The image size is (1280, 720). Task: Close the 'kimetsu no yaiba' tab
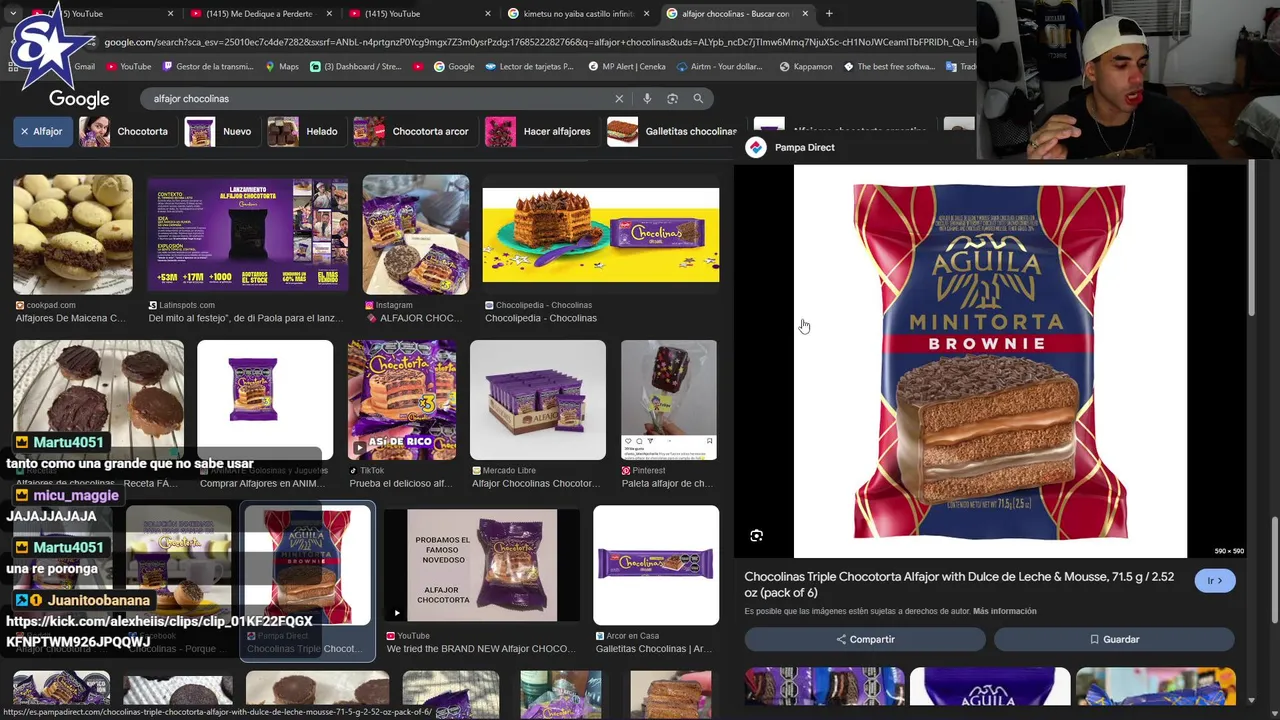pyautogui.click(x=646, y=14)
